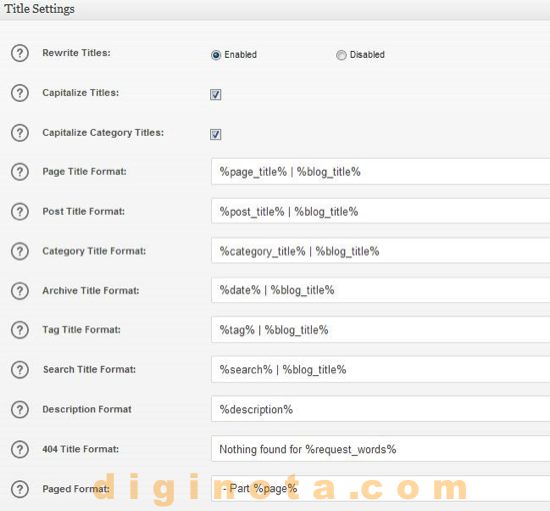Click the 'Page Title Format:' label

point(84,172)
